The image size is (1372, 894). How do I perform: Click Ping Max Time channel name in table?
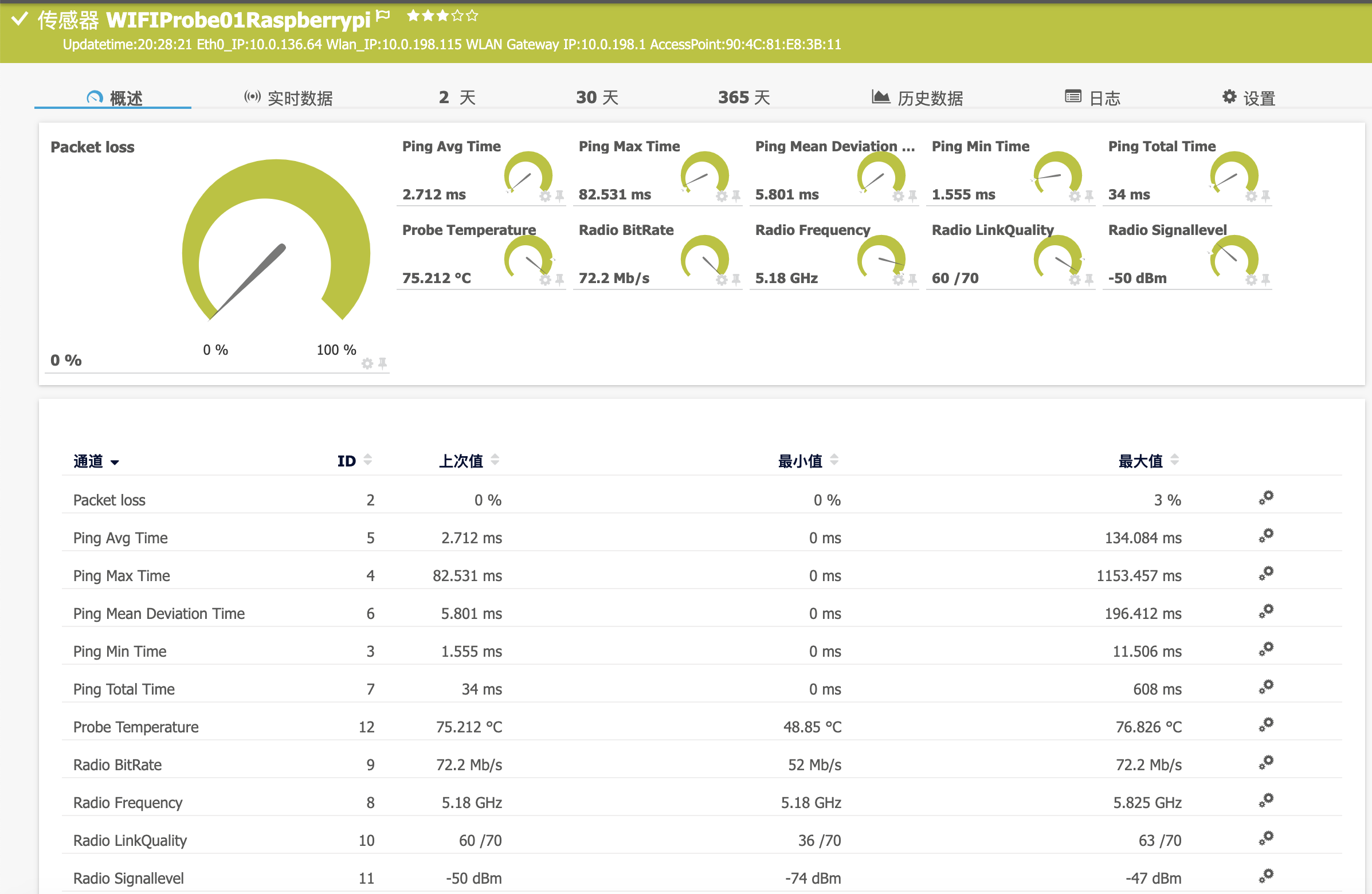pyautogui.click(x=121, y=575)
